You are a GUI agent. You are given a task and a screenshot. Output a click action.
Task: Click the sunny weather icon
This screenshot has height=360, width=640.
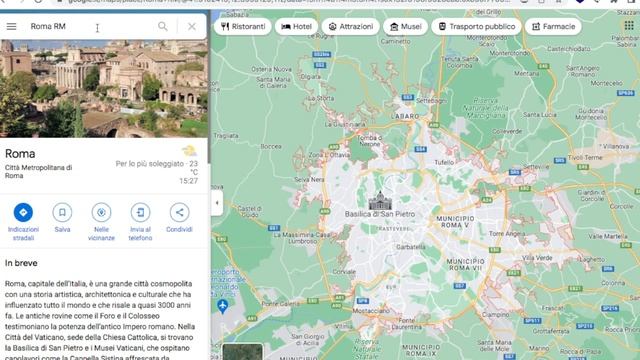click(x=189, y=151)
